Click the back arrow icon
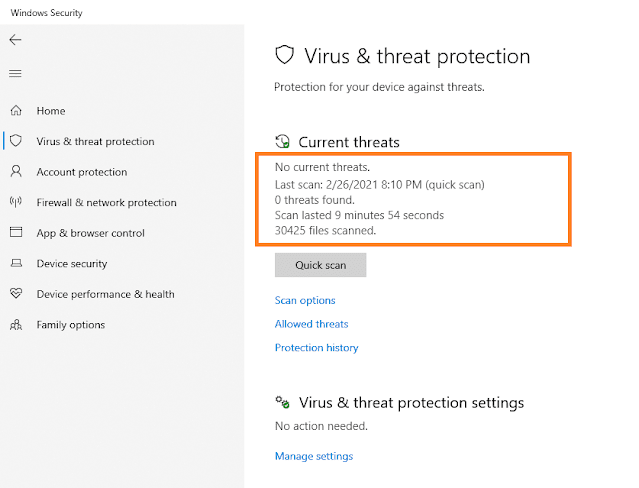 15,40
